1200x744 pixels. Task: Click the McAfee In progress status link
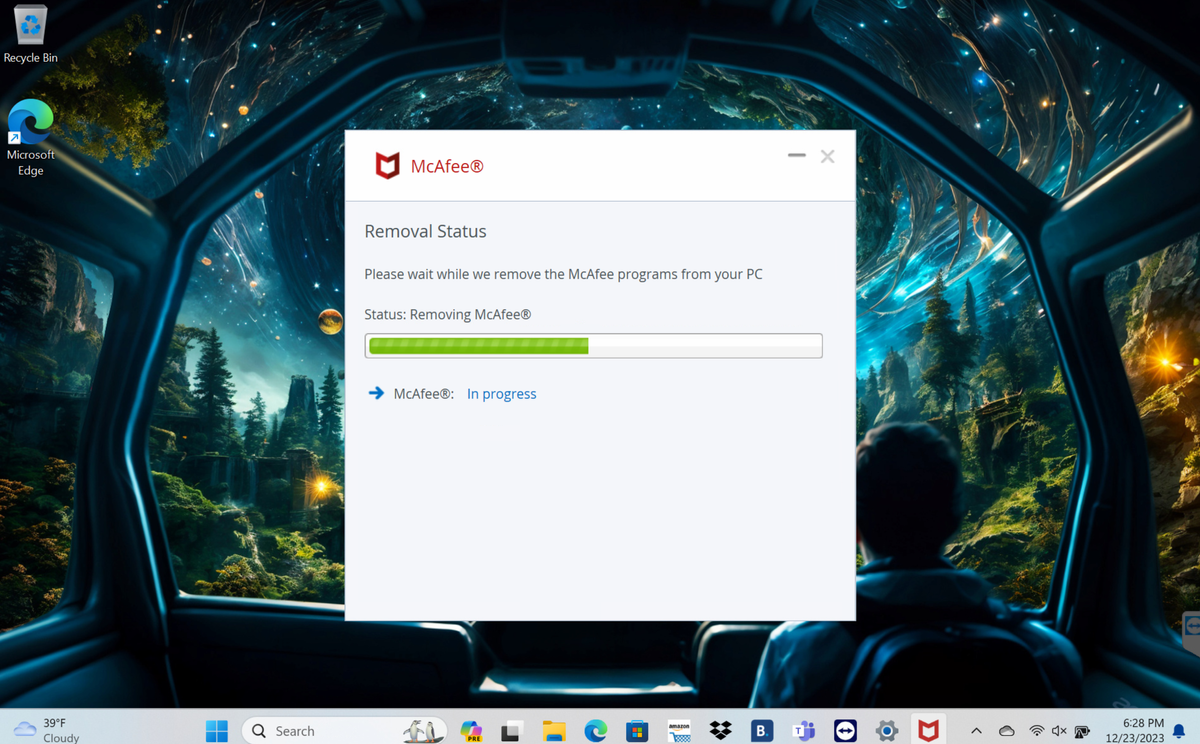point(501,393)
